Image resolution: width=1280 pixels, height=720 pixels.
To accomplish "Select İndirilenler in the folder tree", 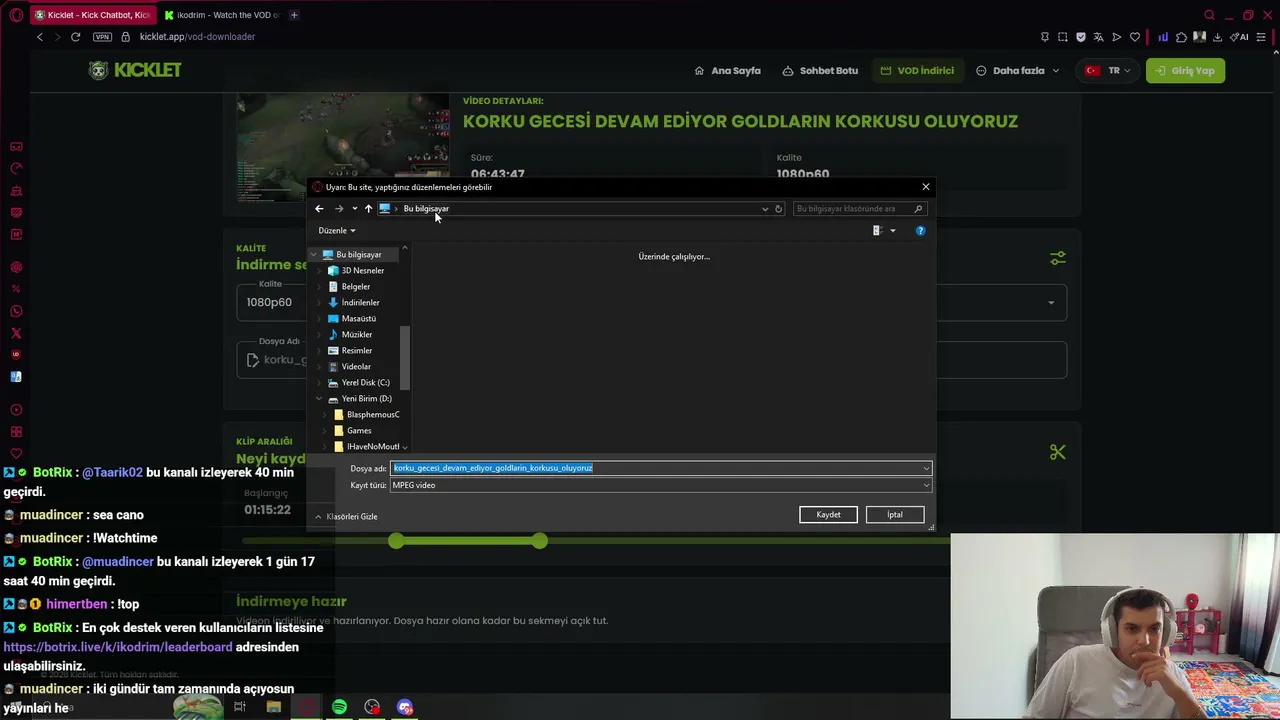I will (360, 303).
